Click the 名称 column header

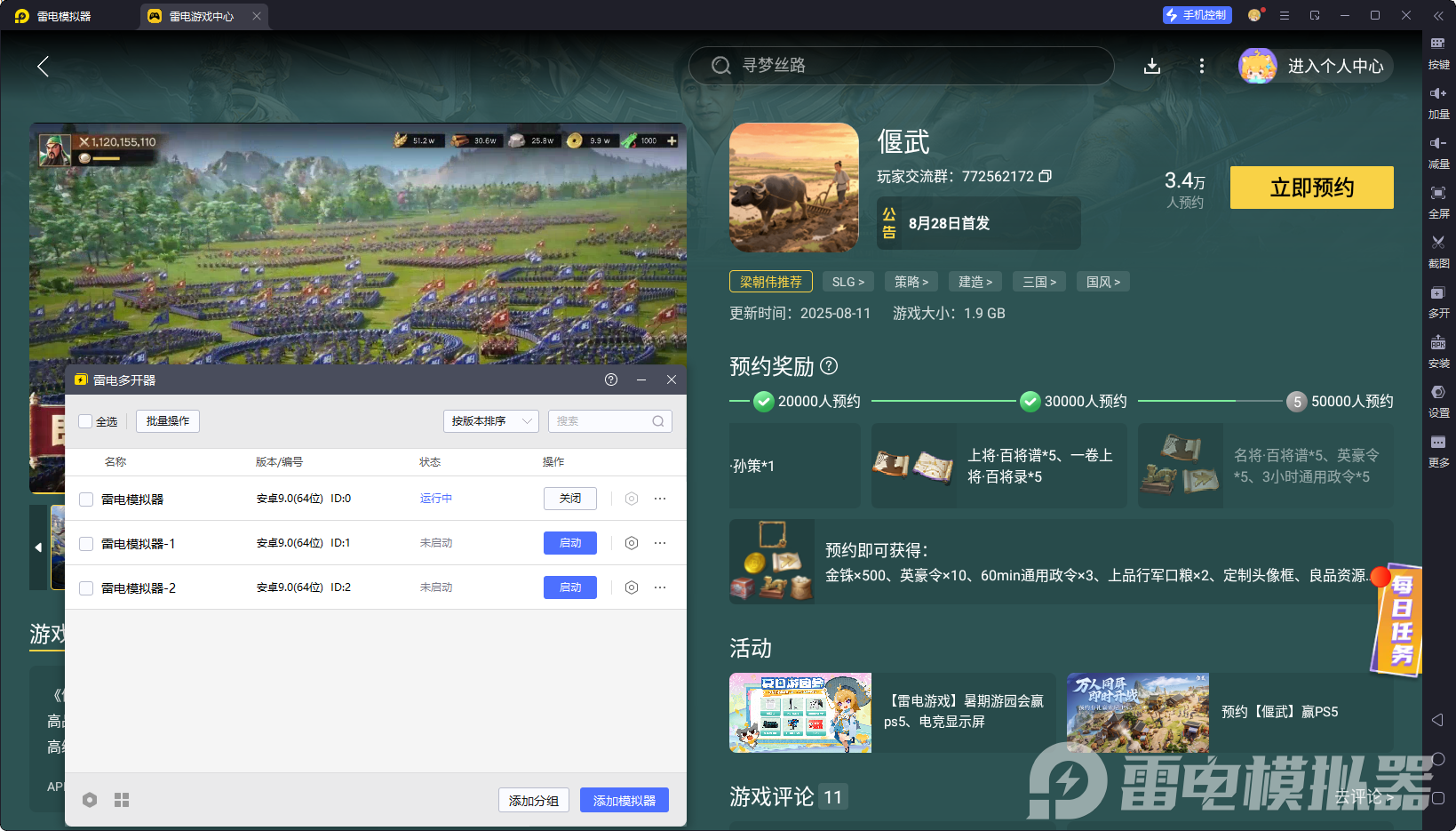tap(115, 462)
